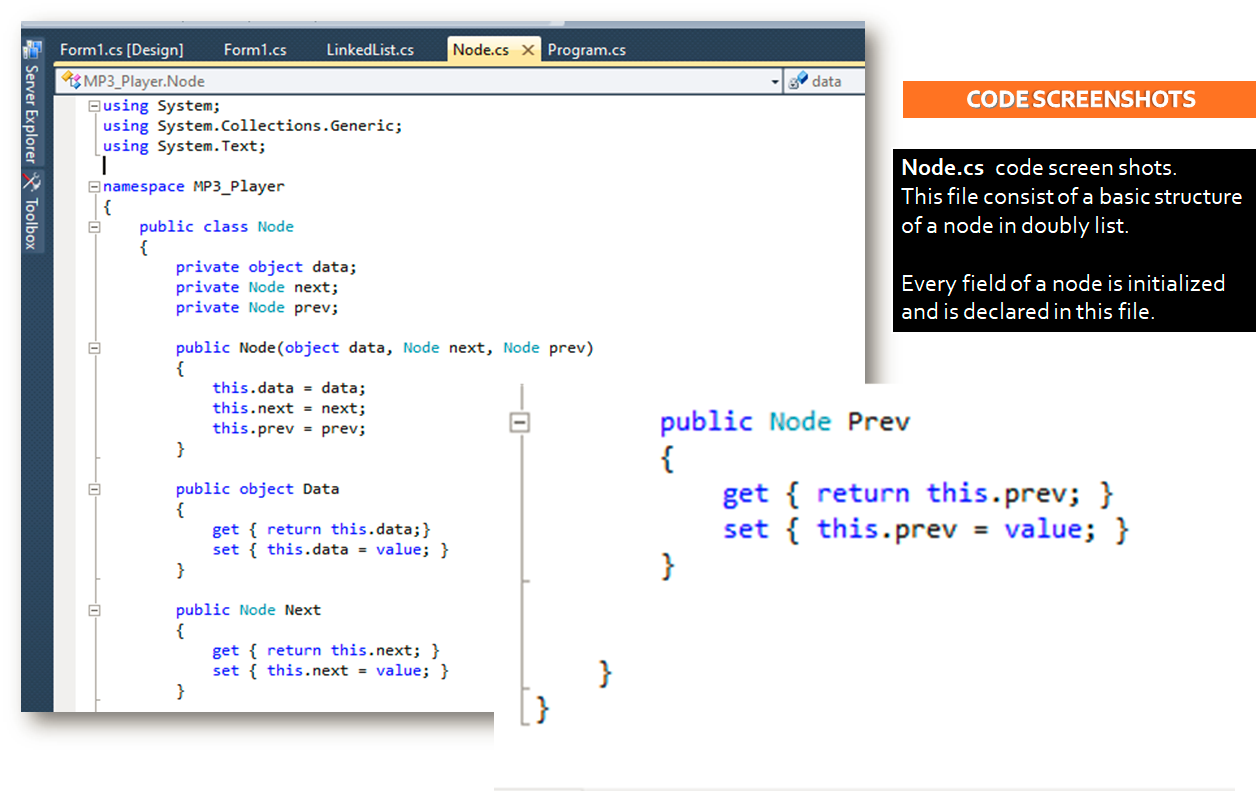
Task: Click the 'get { return this.prev; }' line
Action: point(918,494)
